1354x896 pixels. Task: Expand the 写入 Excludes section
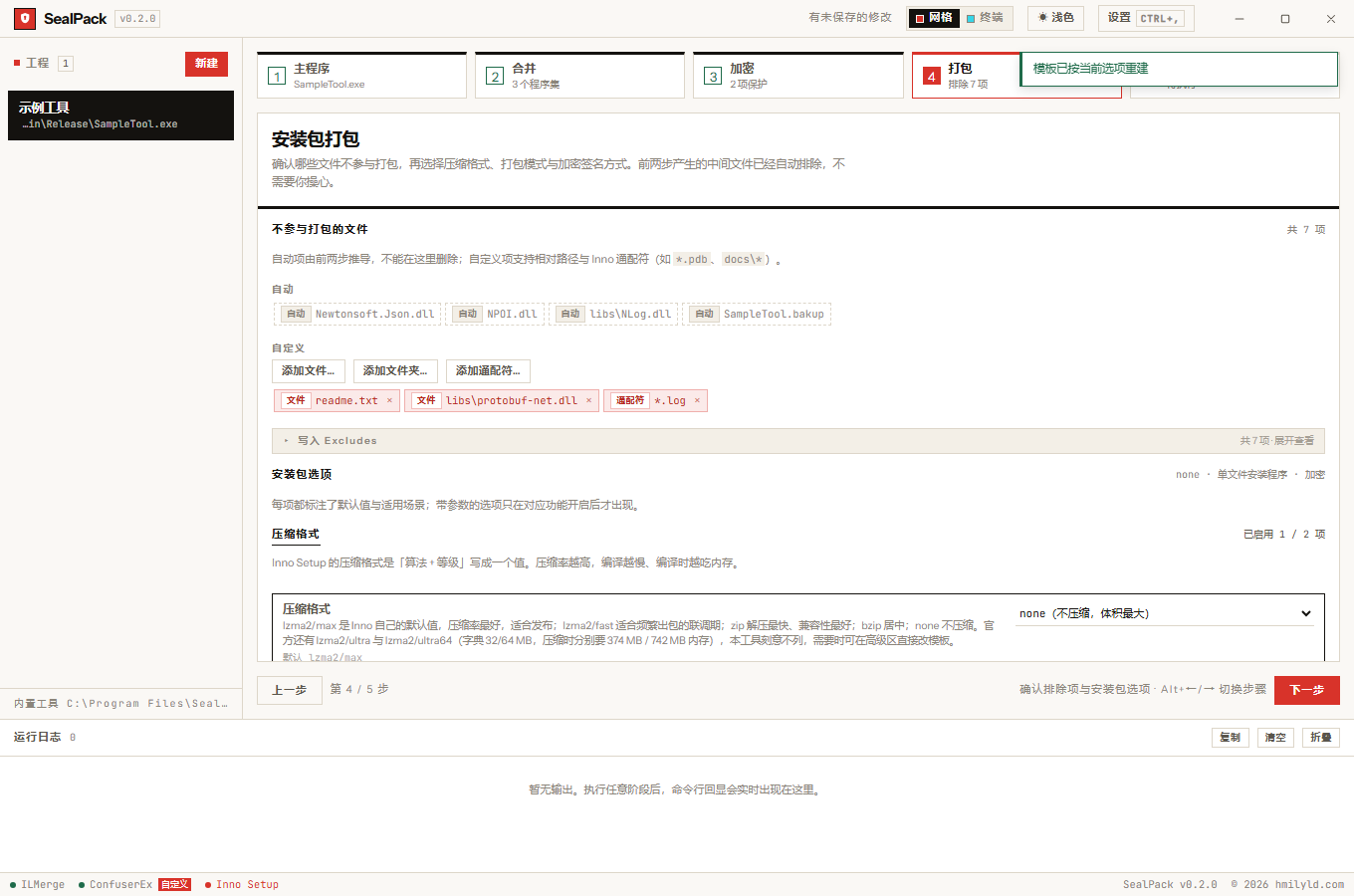pos(797,440)
